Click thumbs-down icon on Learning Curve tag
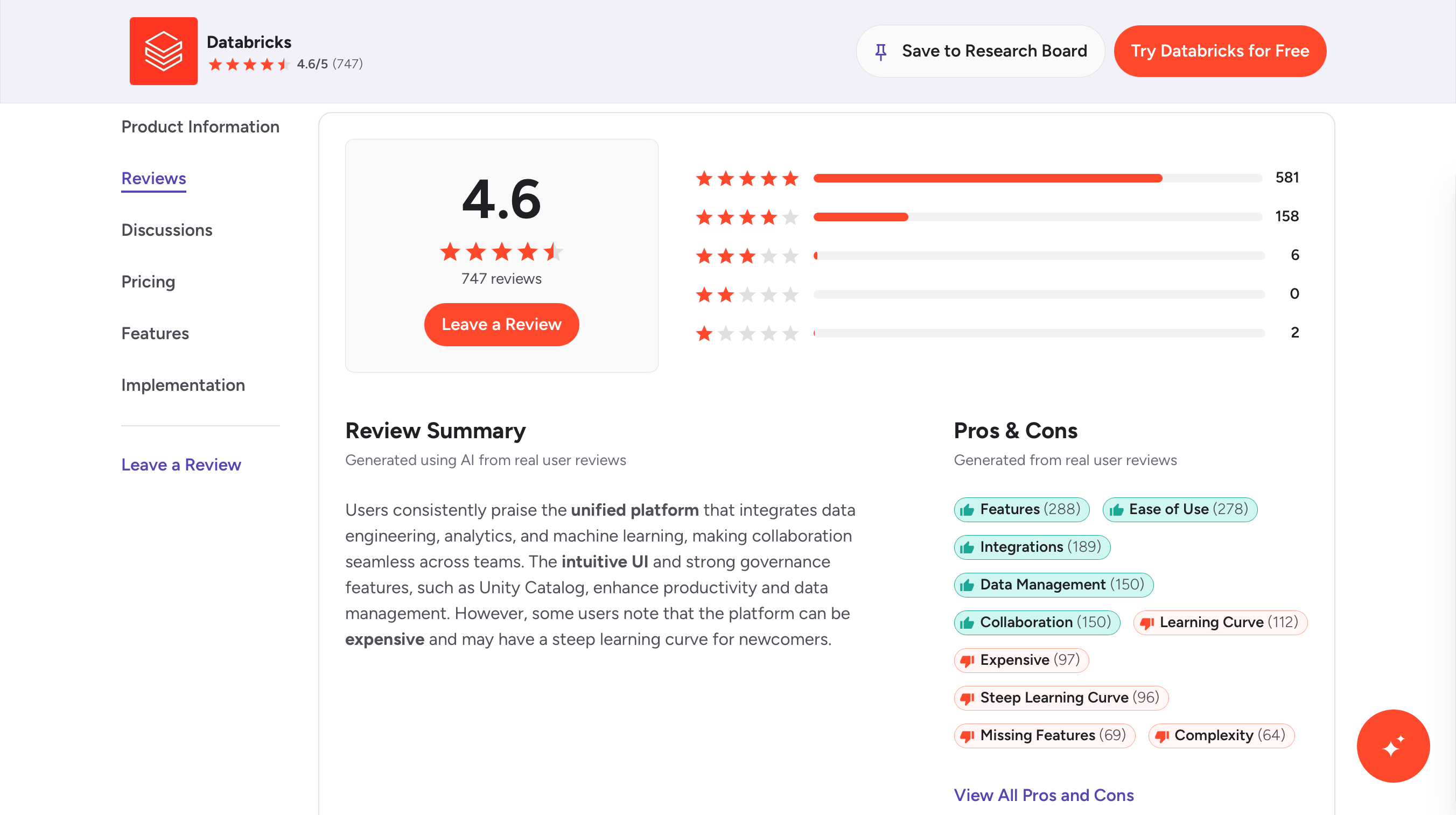1456x815 pixels. [x=1147, y=623]
